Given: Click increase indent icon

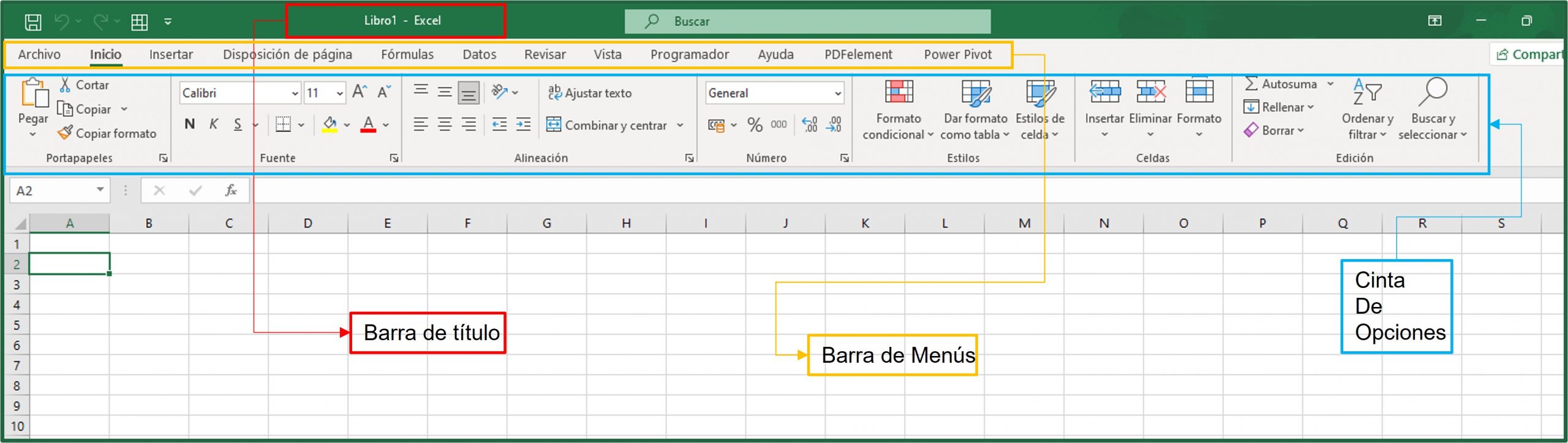Looking at the screenshot, I should (524, 125).
